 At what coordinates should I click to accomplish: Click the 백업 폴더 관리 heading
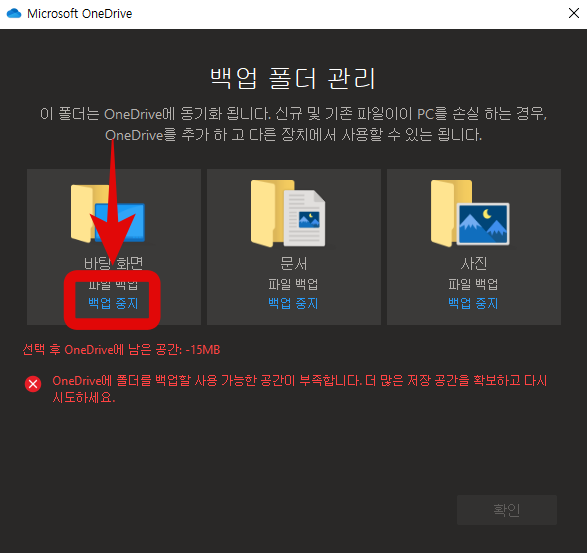click(x=293, y=78)
